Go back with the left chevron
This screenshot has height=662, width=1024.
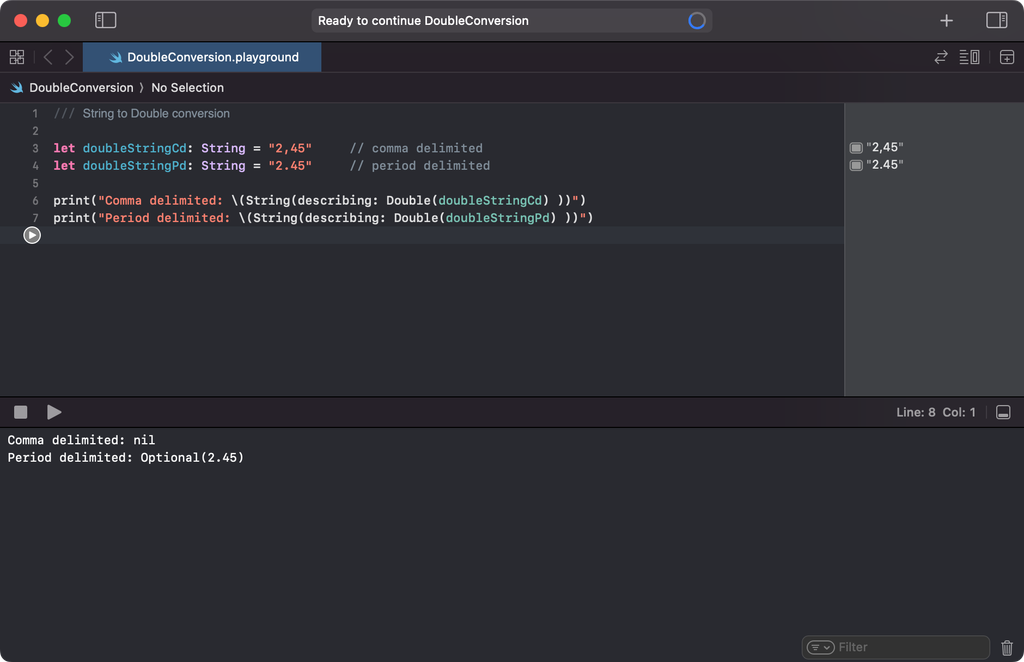[48, 57]
